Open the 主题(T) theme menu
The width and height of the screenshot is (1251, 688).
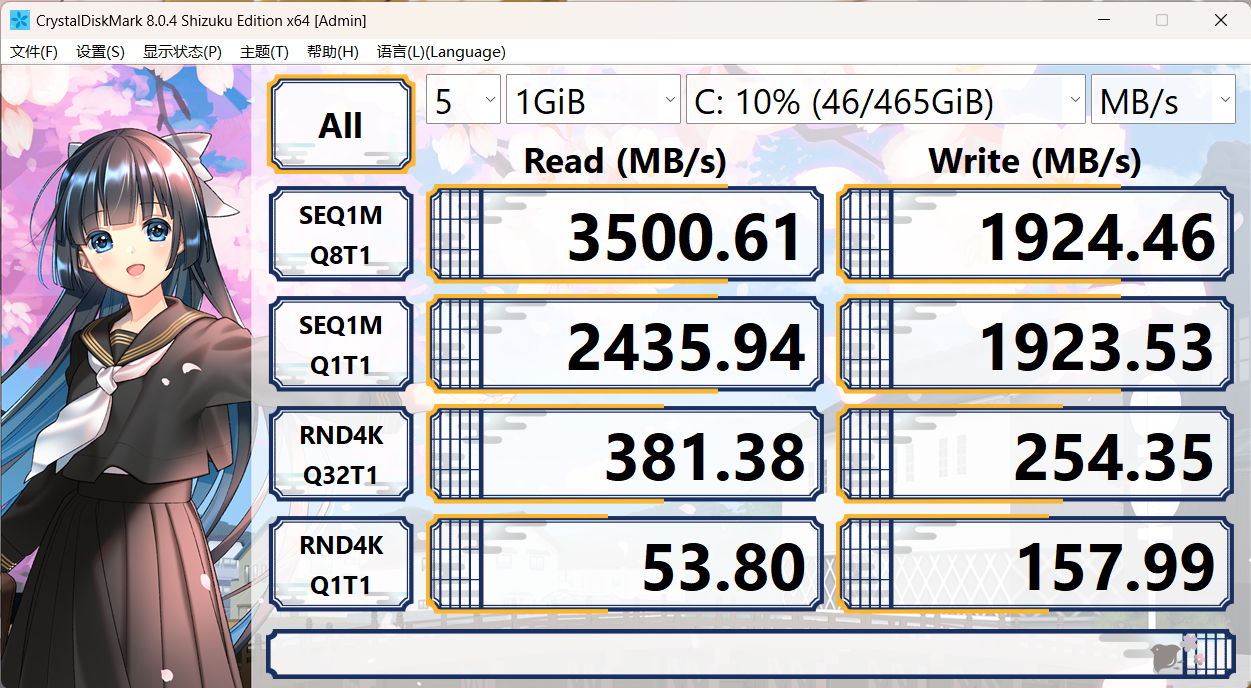click(264, 52)
